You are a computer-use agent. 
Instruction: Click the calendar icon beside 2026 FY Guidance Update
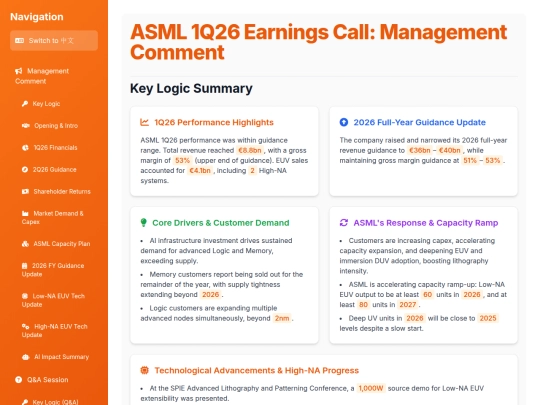click(x=24, y=266)
